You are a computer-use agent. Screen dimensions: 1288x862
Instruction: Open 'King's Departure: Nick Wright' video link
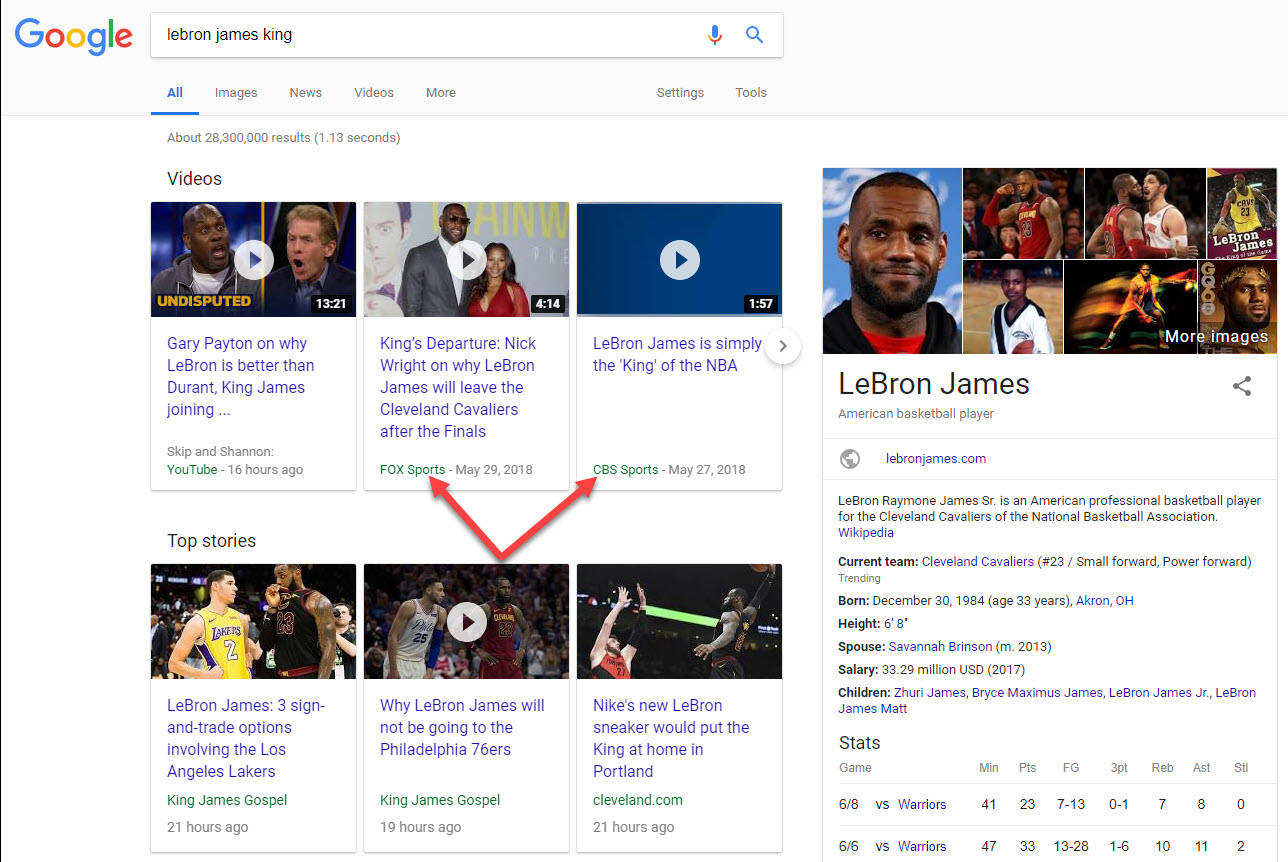pos(458,388)
